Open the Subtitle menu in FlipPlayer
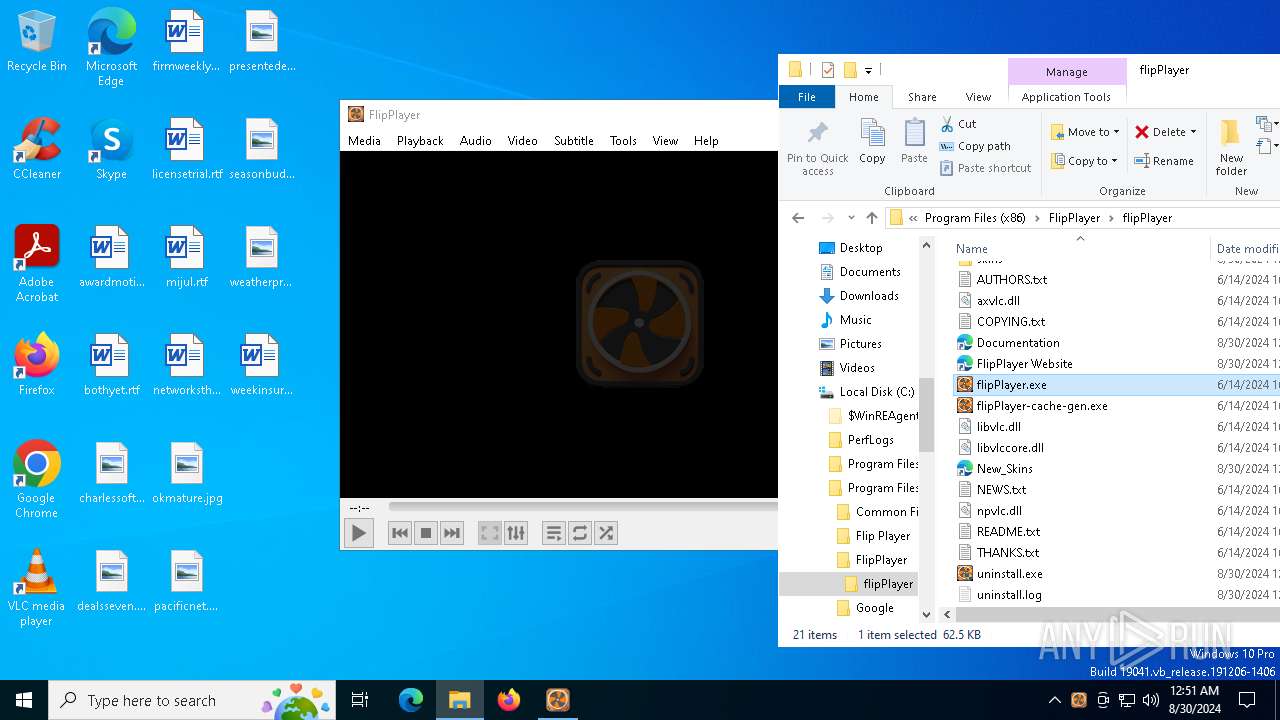The height and width of the screenshot is (720, 1280). click(x=574, y=141)
